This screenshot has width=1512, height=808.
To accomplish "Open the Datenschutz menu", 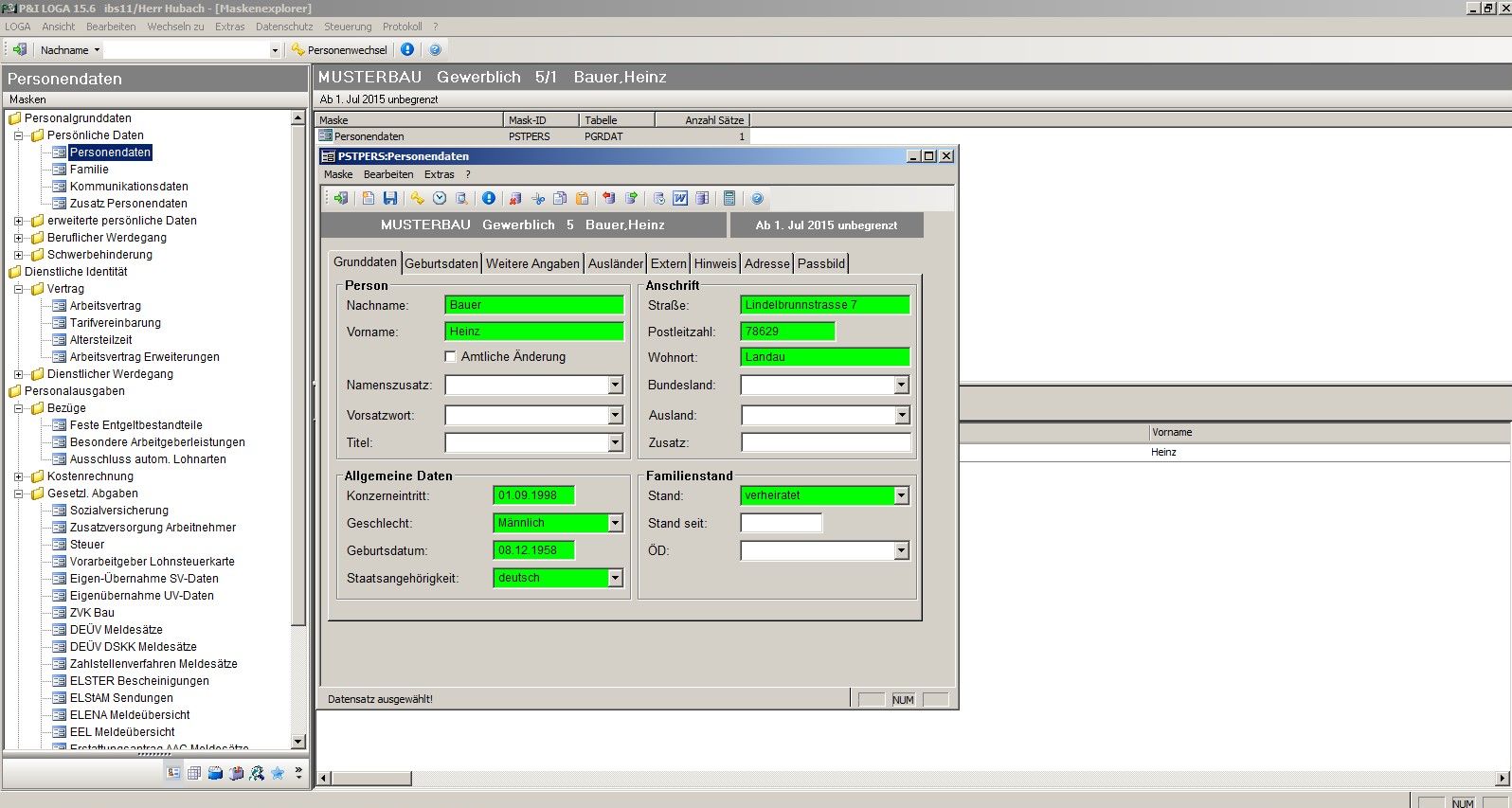I will (284, 27).
